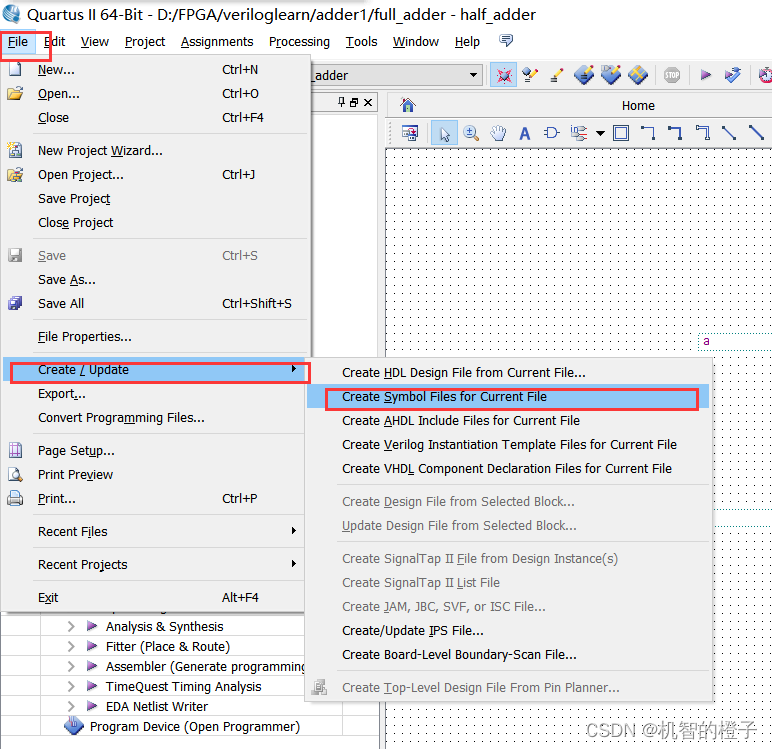The width and height of the screenshot is (772, 749).
Task: Open the Tools menu
Action: (361, 42)
